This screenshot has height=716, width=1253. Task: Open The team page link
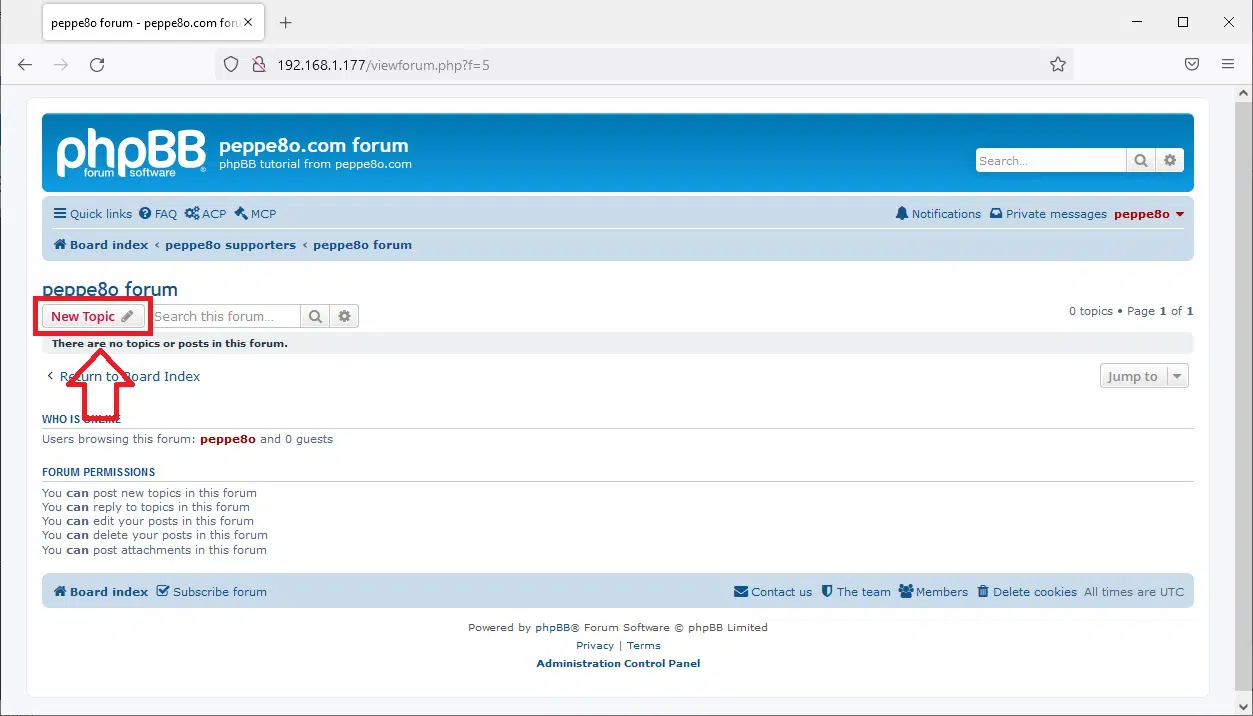click(856, 592)
